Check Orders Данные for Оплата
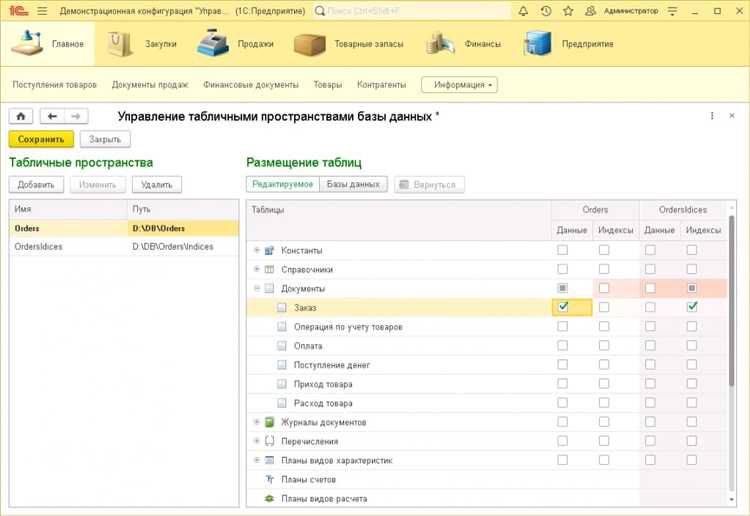The height and width of the screenshot is (516, 750). (563, 345)
